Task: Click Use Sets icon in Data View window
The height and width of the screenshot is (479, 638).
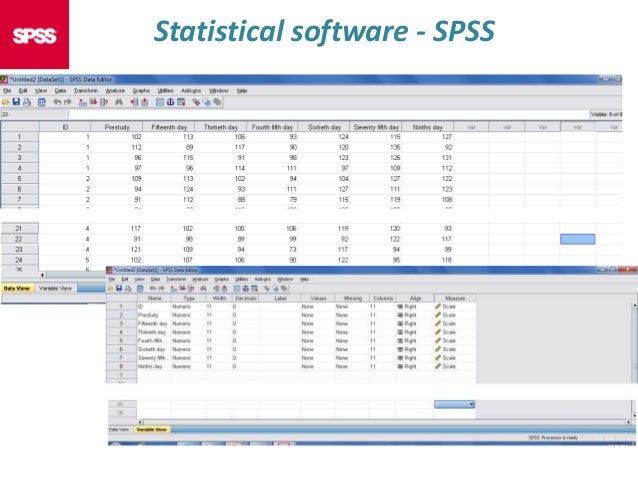Action: tap(207, 102)
